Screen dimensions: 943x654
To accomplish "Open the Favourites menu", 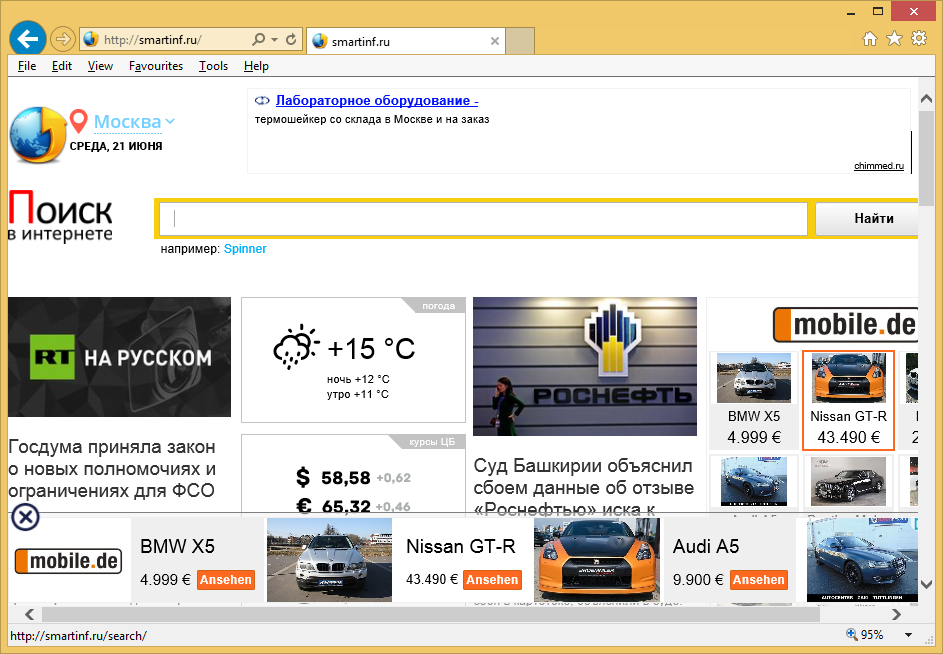I will click(x=156, y=66).
